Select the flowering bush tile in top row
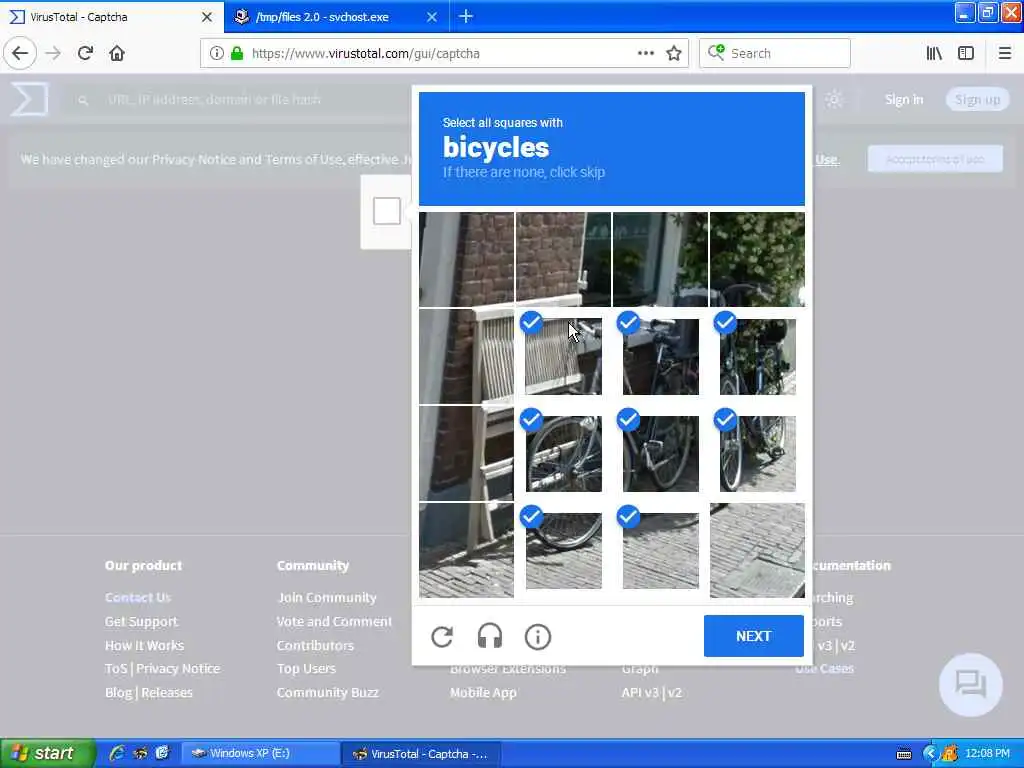The width and height of the screenshot is (1024, 768). (758, 259)
